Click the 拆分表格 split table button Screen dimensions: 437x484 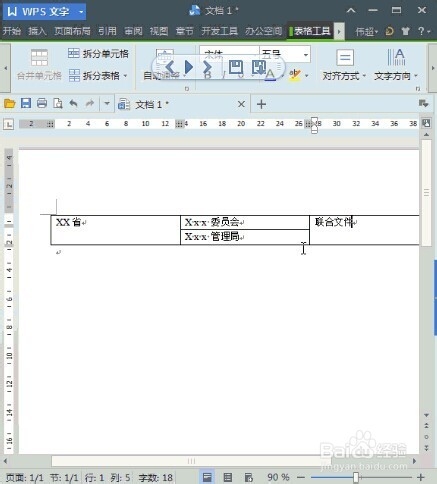pyautogui.click(x=98, y=76)
